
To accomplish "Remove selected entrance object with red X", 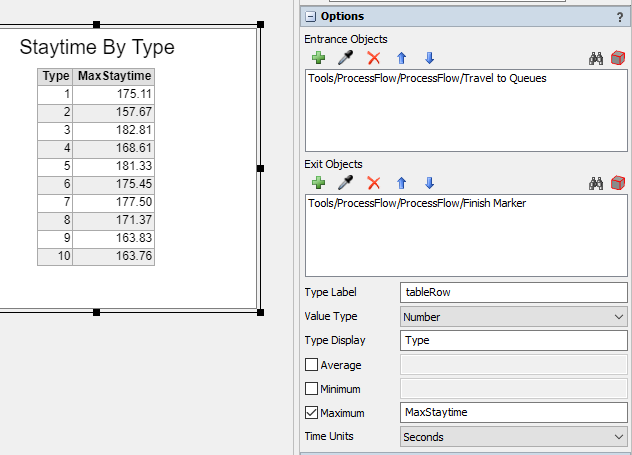I will 374,58.
